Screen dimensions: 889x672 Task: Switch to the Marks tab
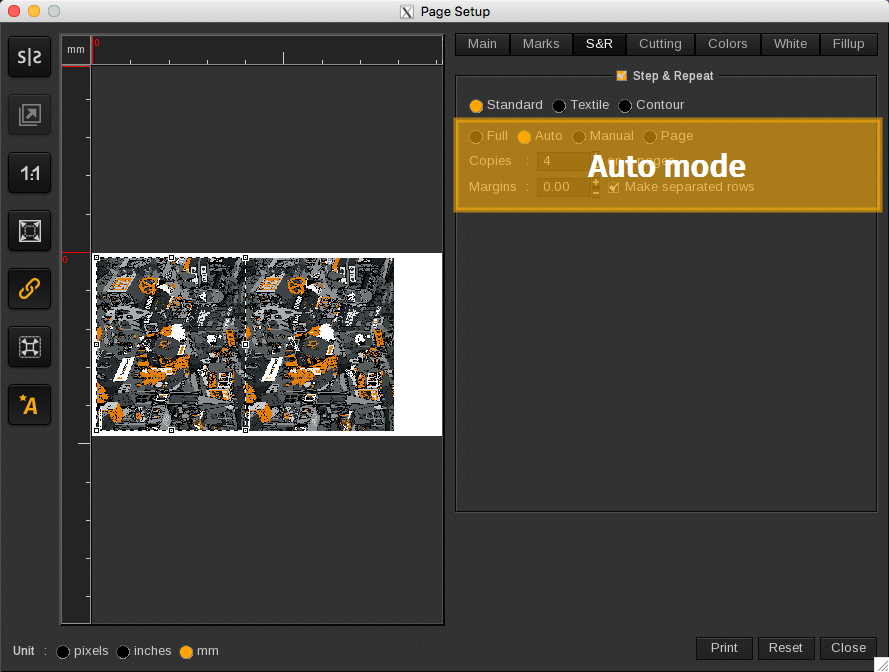[x=541, y=44]
